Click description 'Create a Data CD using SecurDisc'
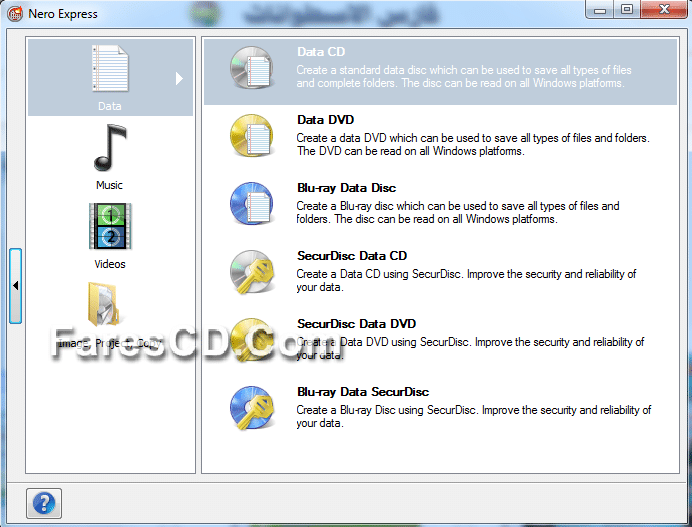Image resolution: width=692 pixels, height=527 pixels. click(x=466, y=280)
